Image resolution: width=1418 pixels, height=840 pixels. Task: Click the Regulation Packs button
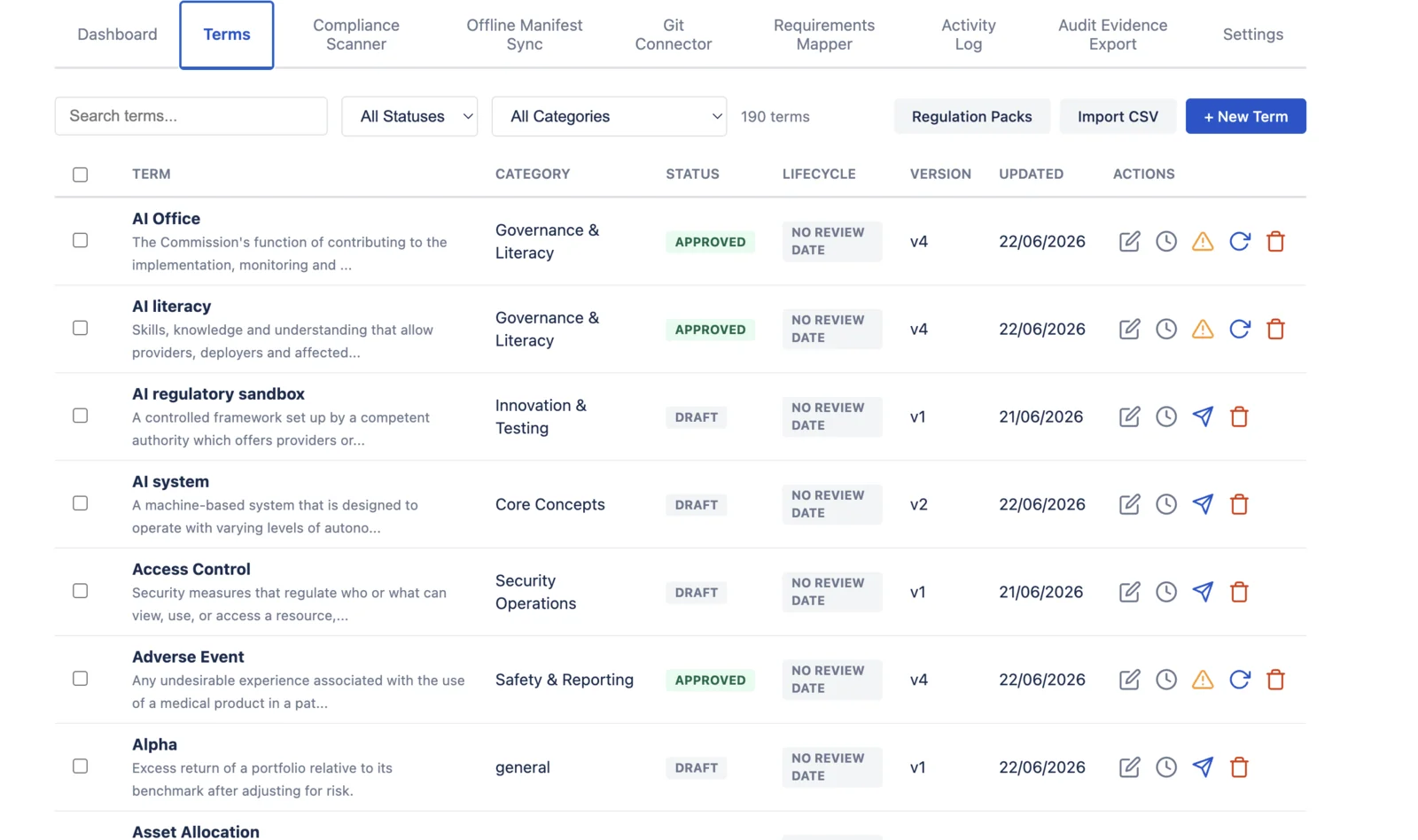pos(972,116)
